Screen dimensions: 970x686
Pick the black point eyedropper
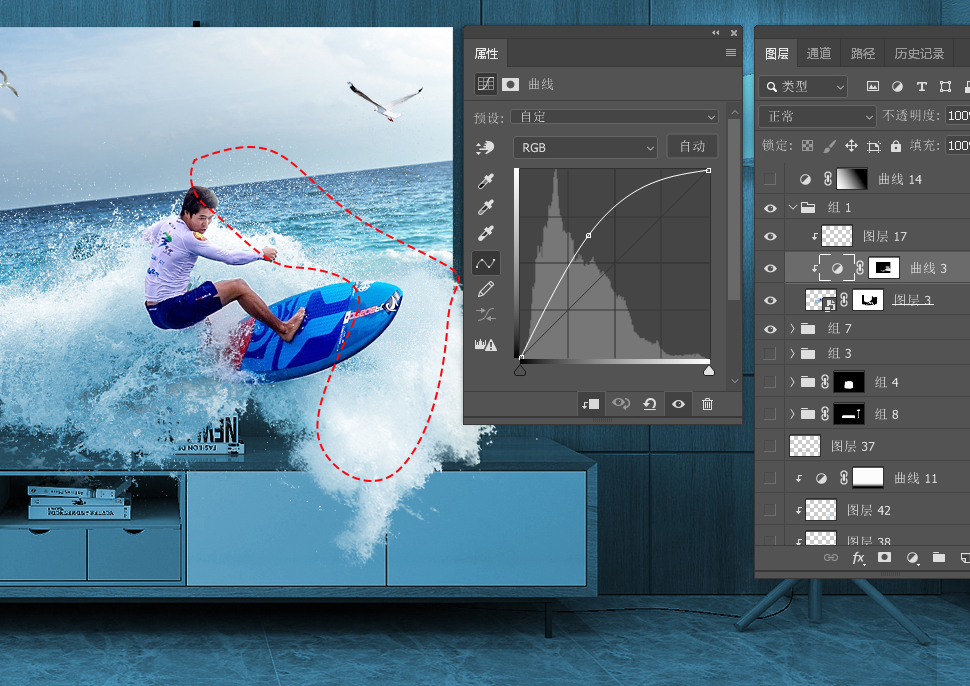486,181
